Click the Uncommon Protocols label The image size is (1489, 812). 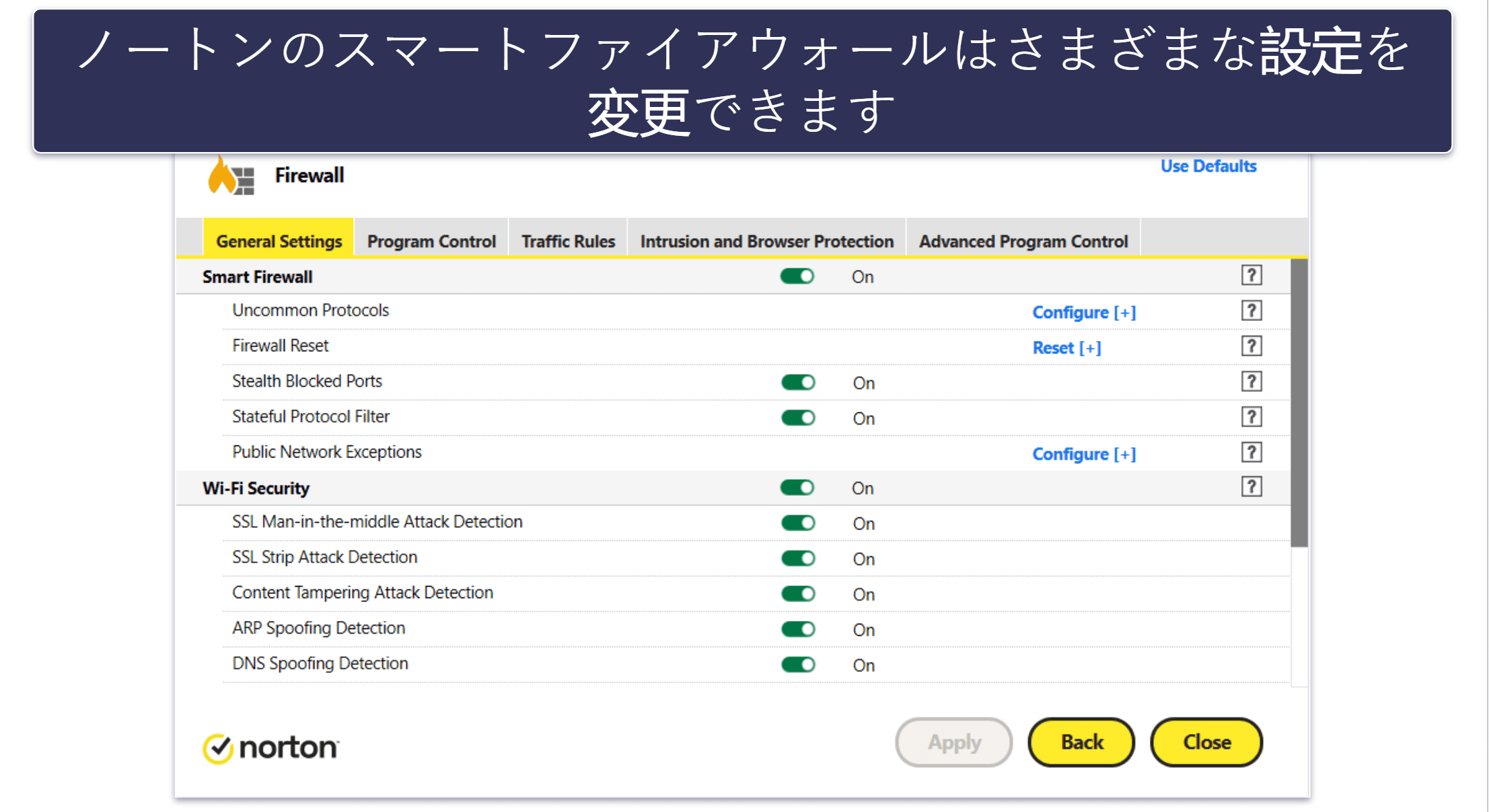(x=310, y=310)
